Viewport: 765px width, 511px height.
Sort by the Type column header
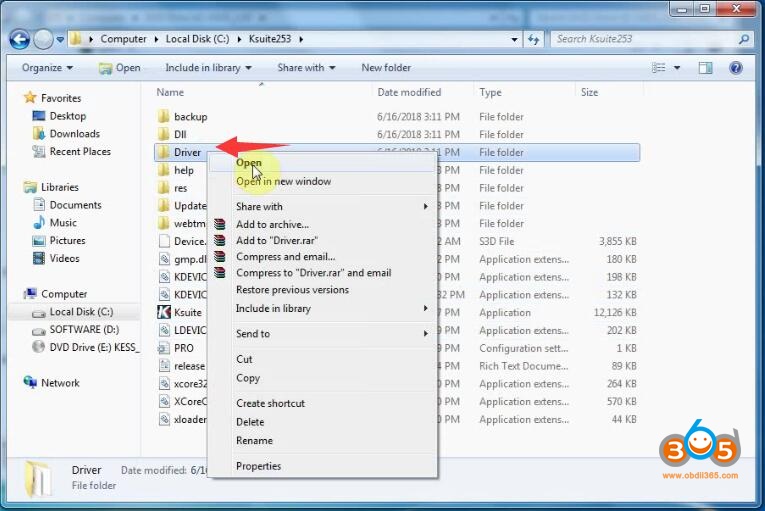[490, 92]
